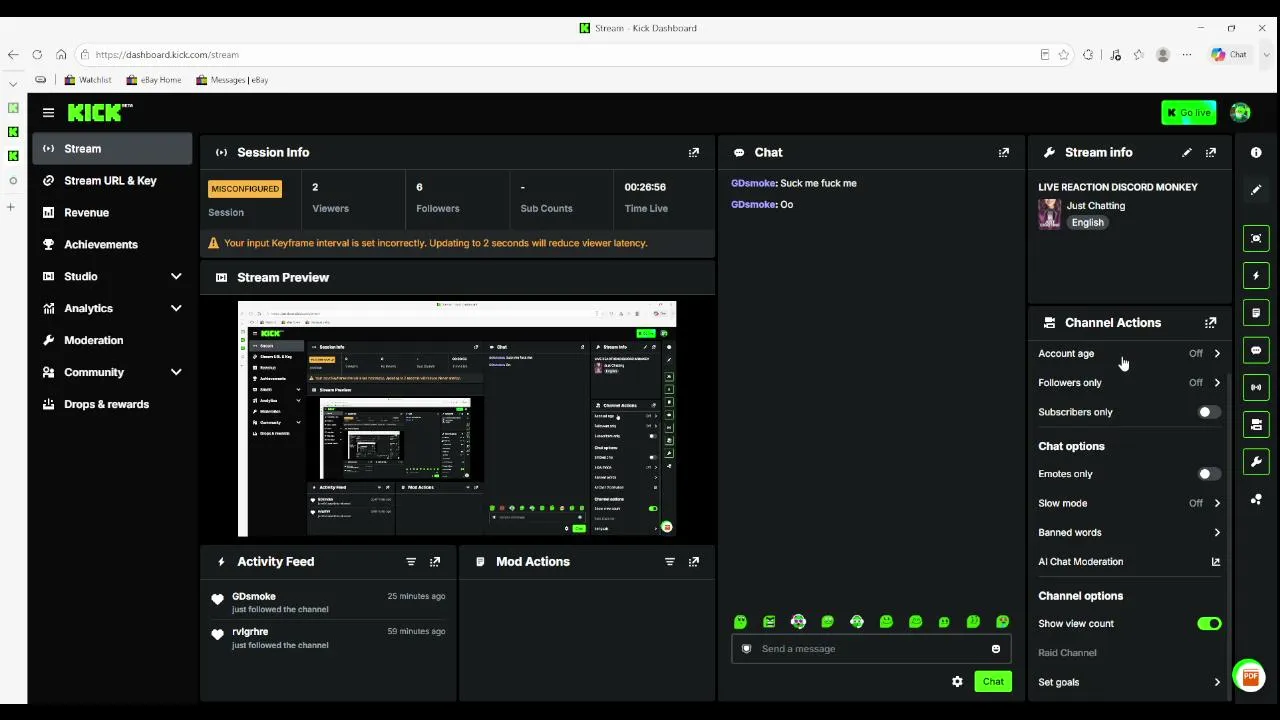Open the Watchlist bookmark

click(87, 80)
